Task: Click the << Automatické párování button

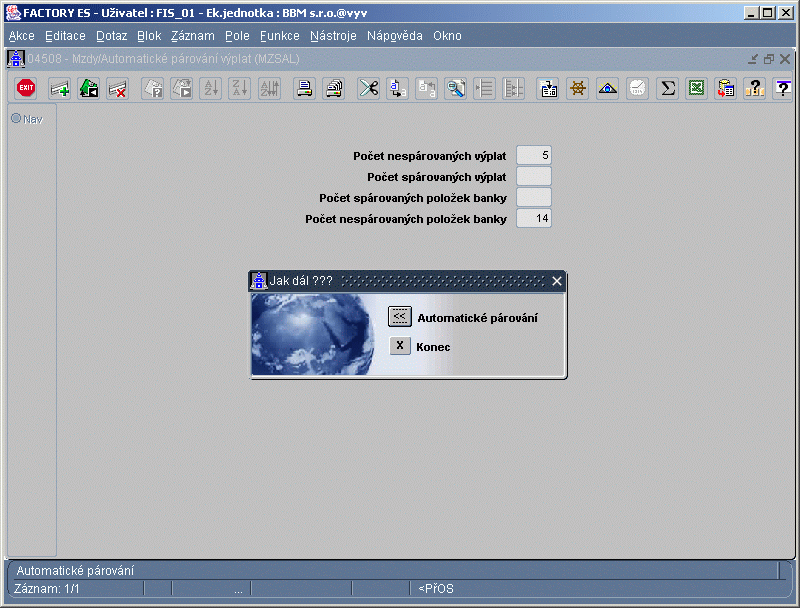Action: pos(399,317)
